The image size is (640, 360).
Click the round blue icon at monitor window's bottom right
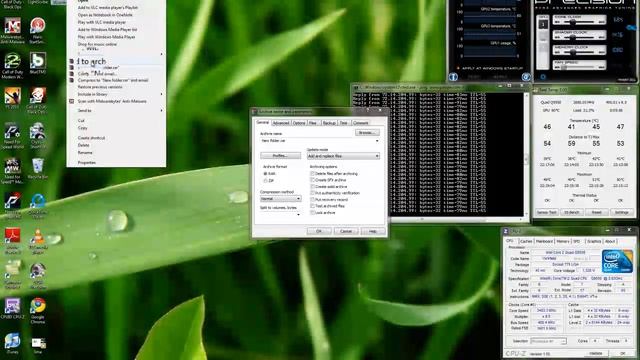point(526,77)
